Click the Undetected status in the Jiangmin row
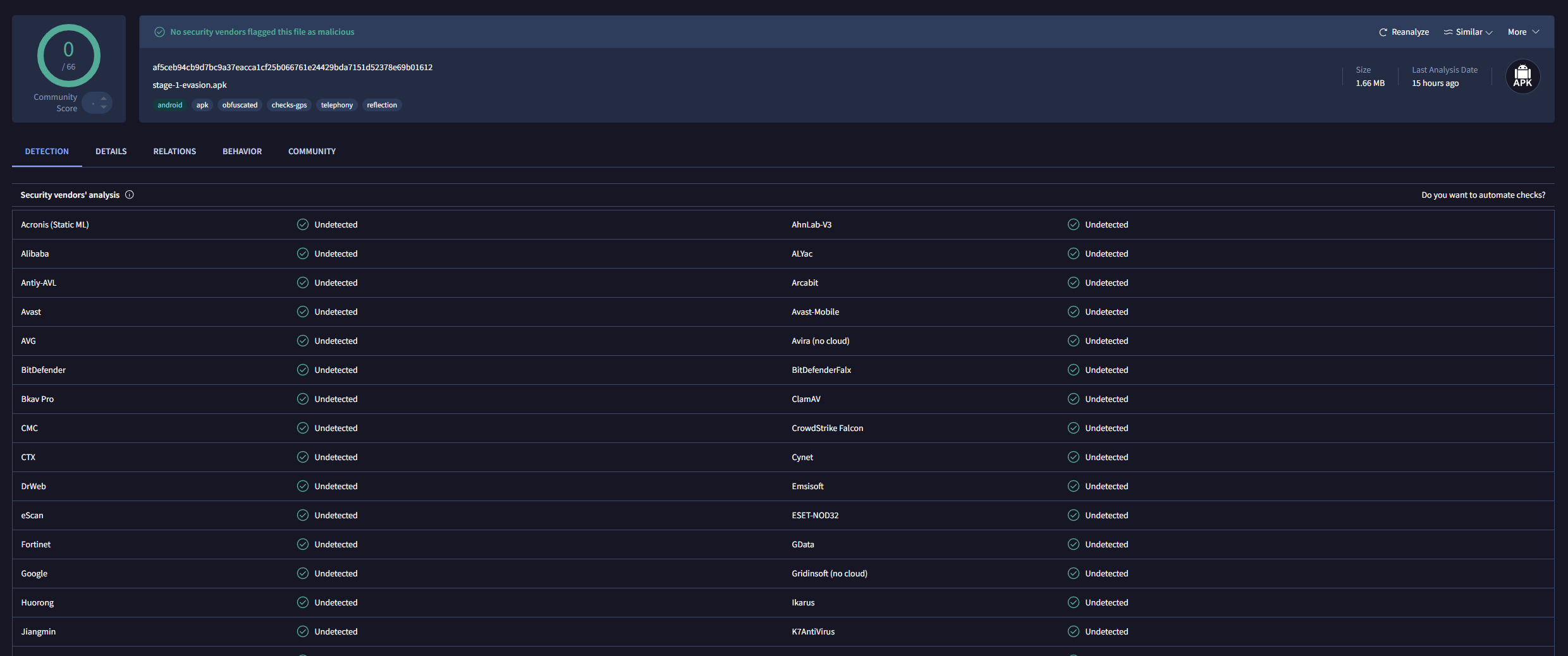This screenshot has height=656, width=1568. pos(336,632)
